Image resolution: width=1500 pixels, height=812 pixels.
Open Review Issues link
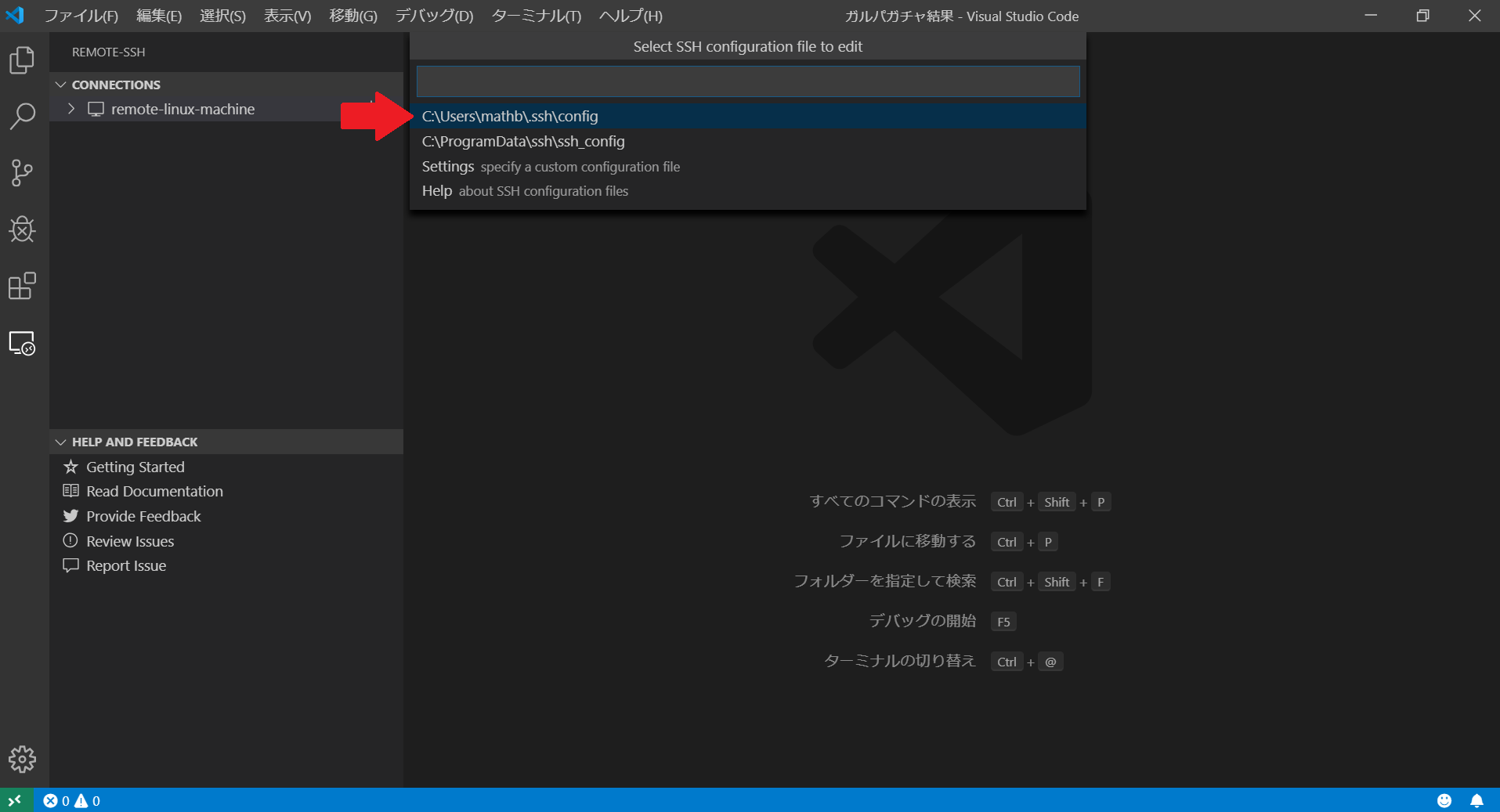[x=130, y=541]
